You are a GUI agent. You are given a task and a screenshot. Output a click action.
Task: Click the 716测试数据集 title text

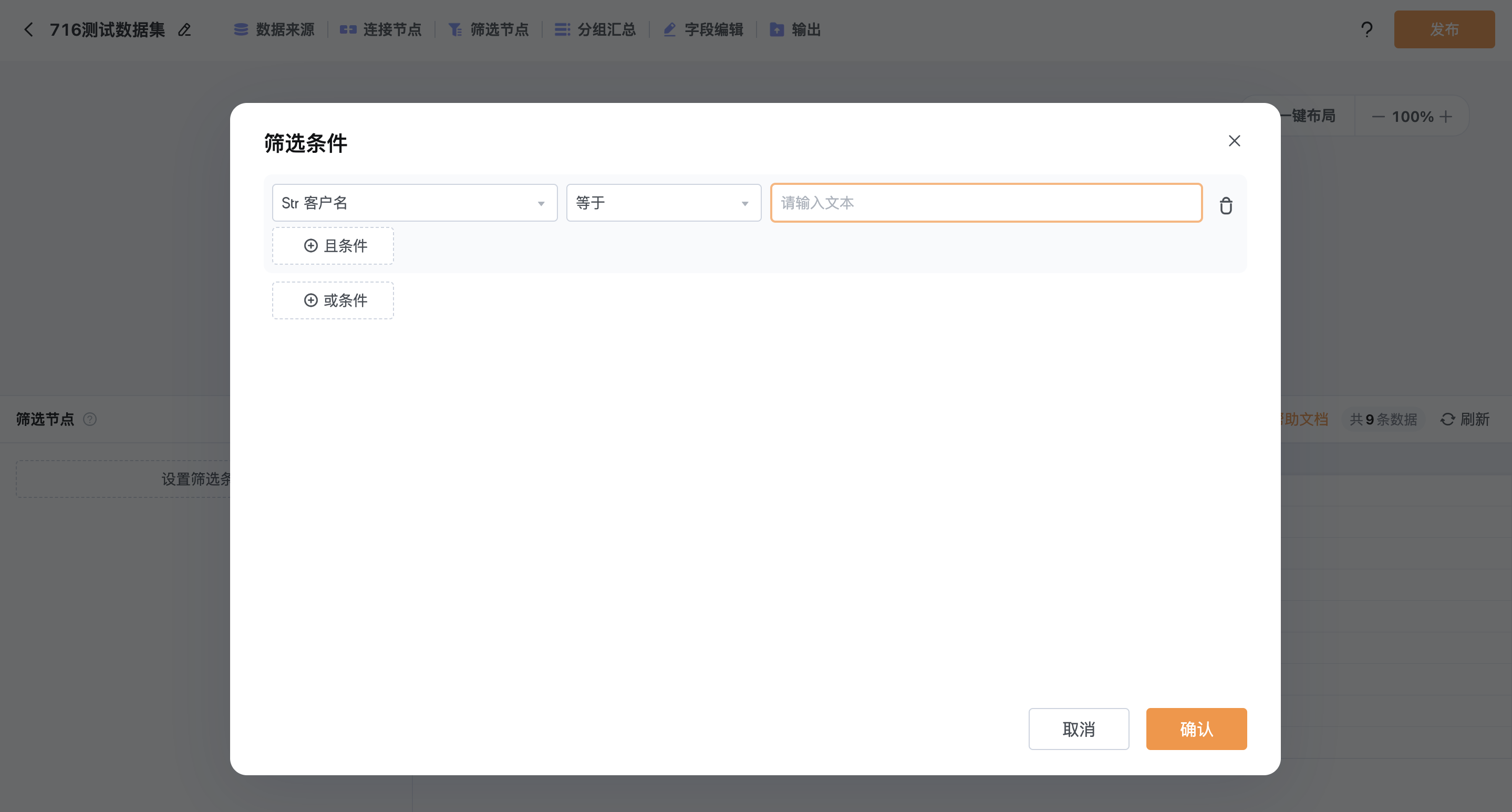[x=107, y=29]
